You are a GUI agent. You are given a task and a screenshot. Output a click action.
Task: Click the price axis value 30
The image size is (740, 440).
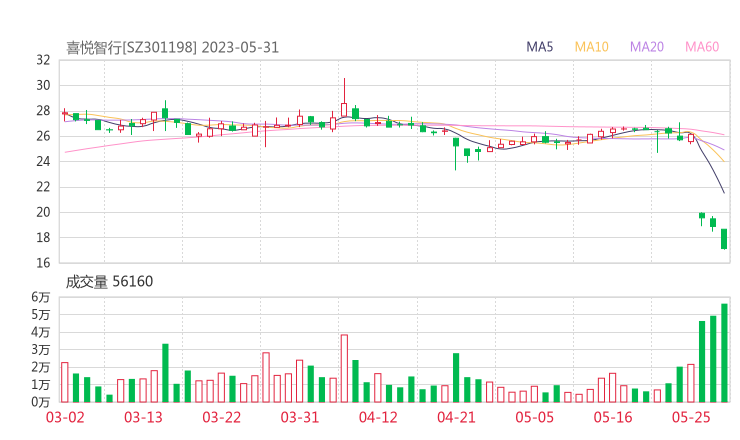tap(43, 85)
